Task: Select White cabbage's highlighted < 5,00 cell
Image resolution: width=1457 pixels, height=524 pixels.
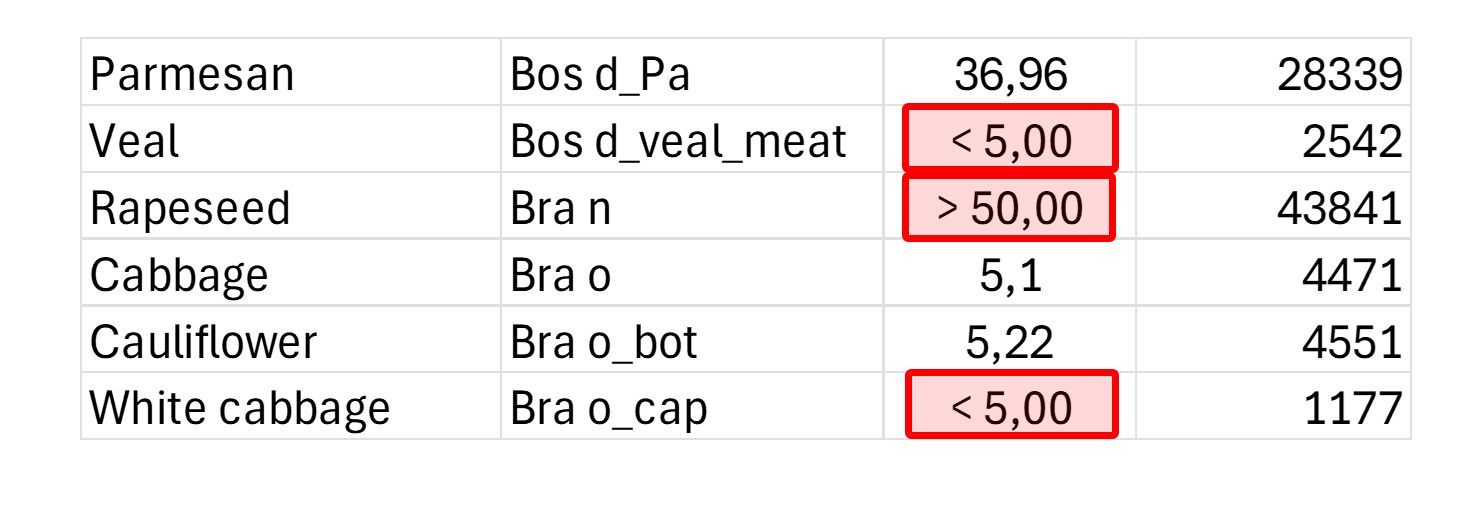Action: point(1010,405)
